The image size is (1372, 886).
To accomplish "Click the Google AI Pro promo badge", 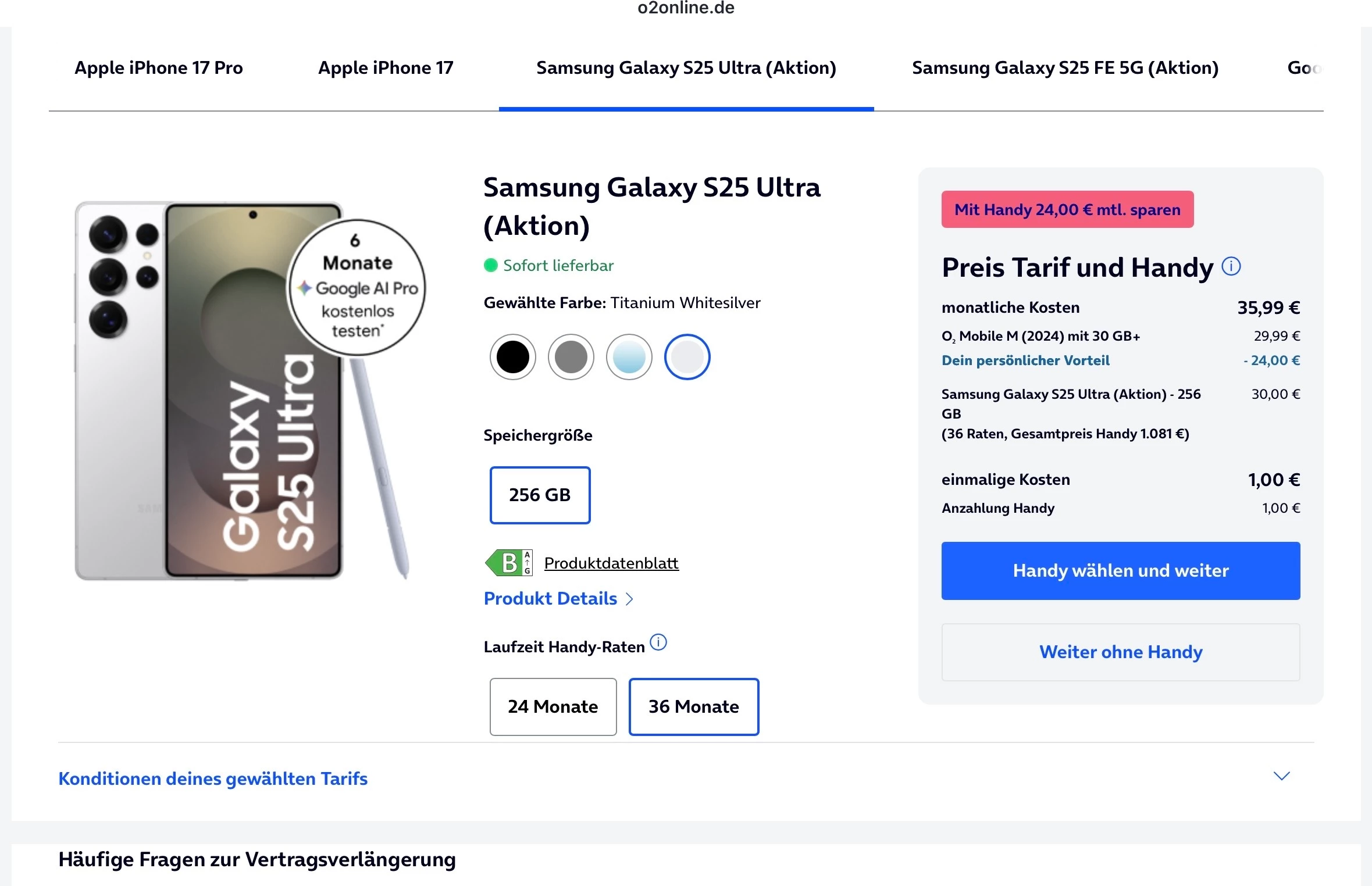I will (x=357, y=287).
